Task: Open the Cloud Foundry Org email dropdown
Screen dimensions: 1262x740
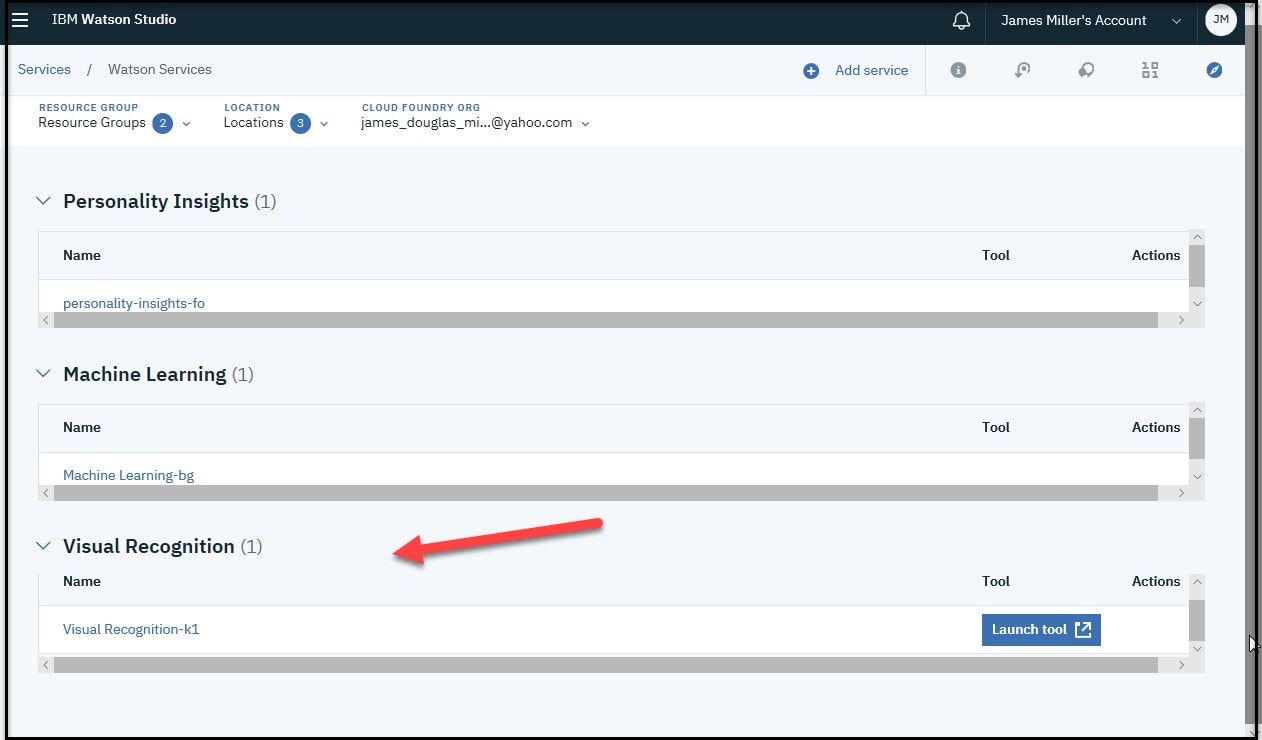Action: 476,123
